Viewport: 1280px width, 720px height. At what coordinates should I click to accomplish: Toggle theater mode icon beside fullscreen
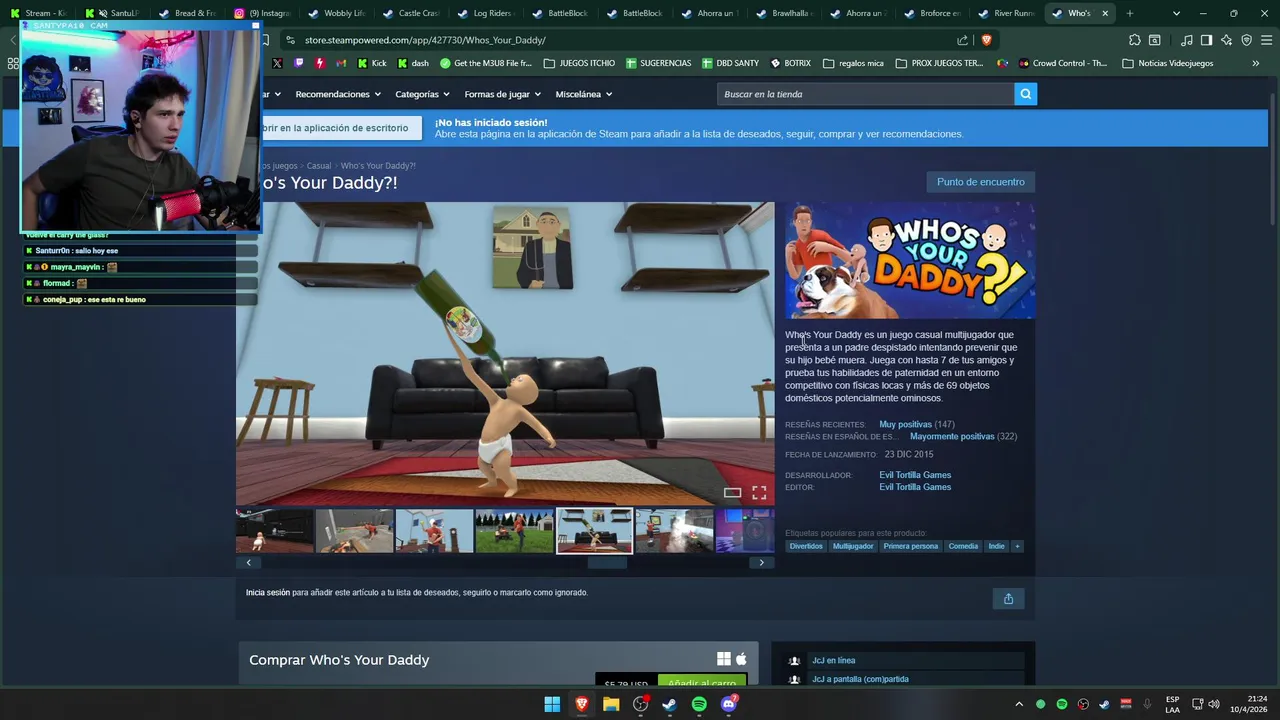[x=732, y=493]
